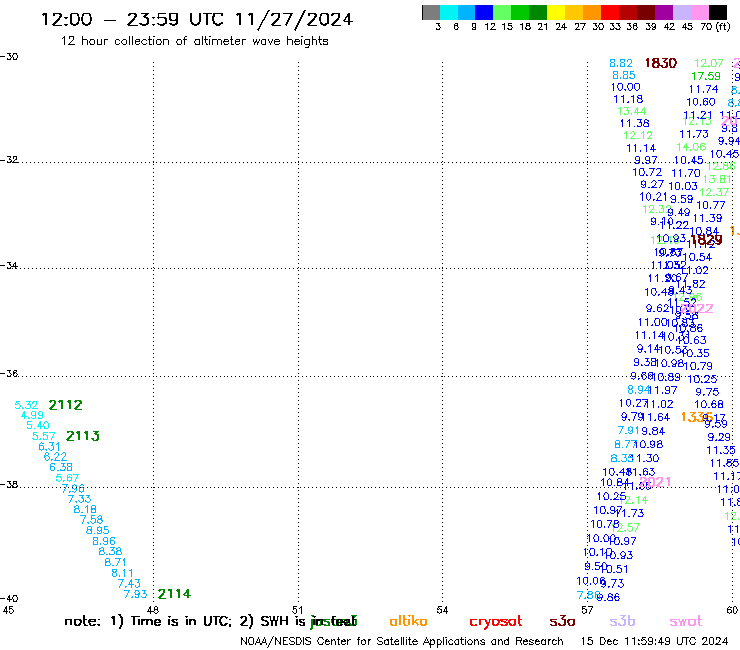Click the wave height value '10.68'
Image resolution: width=740 pixels, height=650 pixels.
tap(708, 405)
